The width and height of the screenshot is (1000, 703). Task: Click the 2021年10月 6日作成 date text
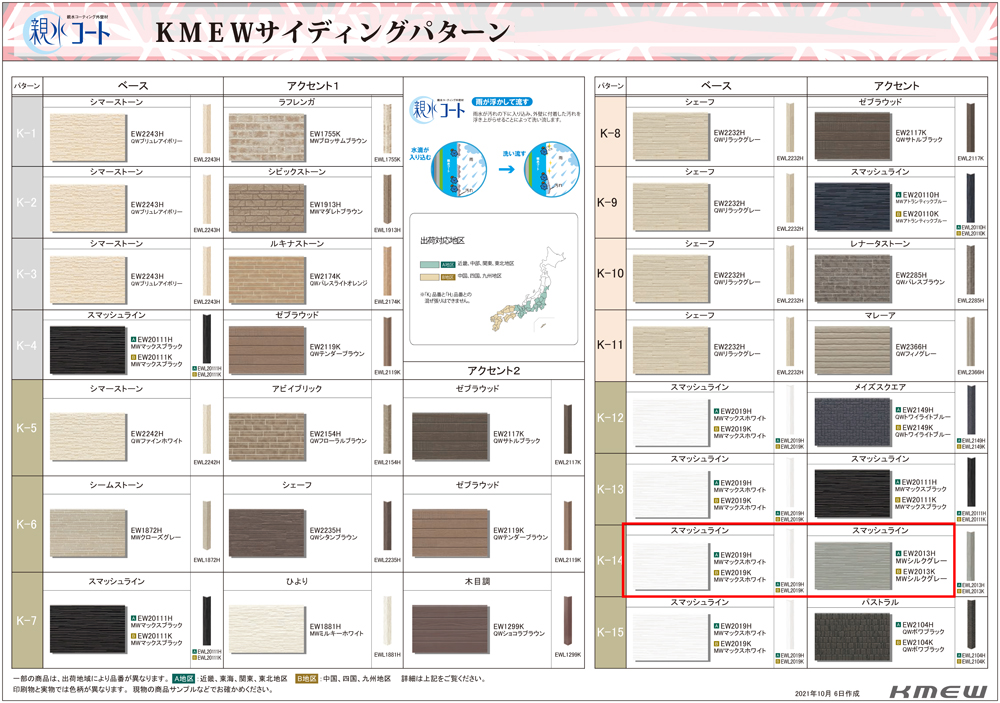point(827,693)
